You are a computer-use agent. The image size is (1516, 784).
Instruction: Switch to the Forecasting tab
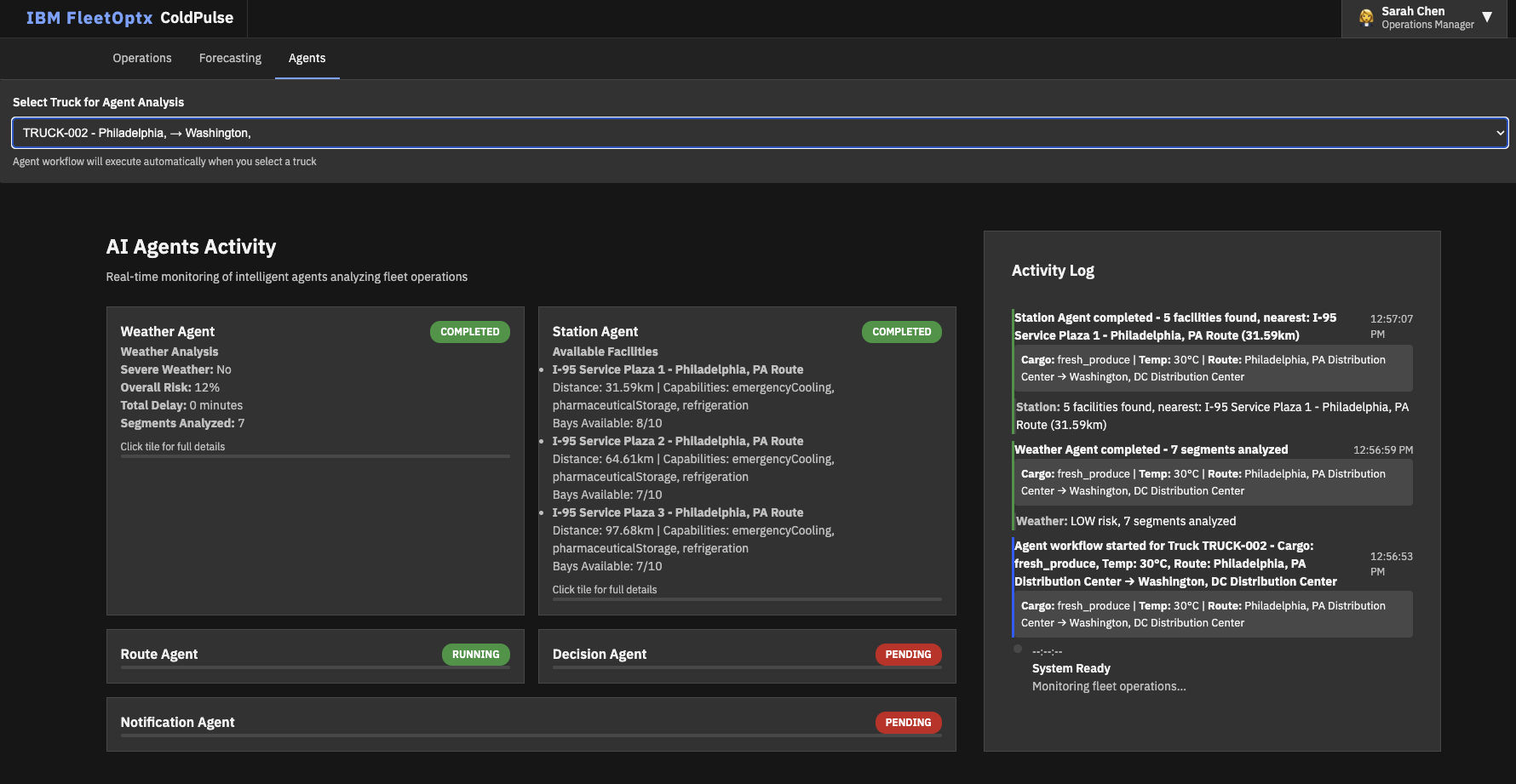230,58
